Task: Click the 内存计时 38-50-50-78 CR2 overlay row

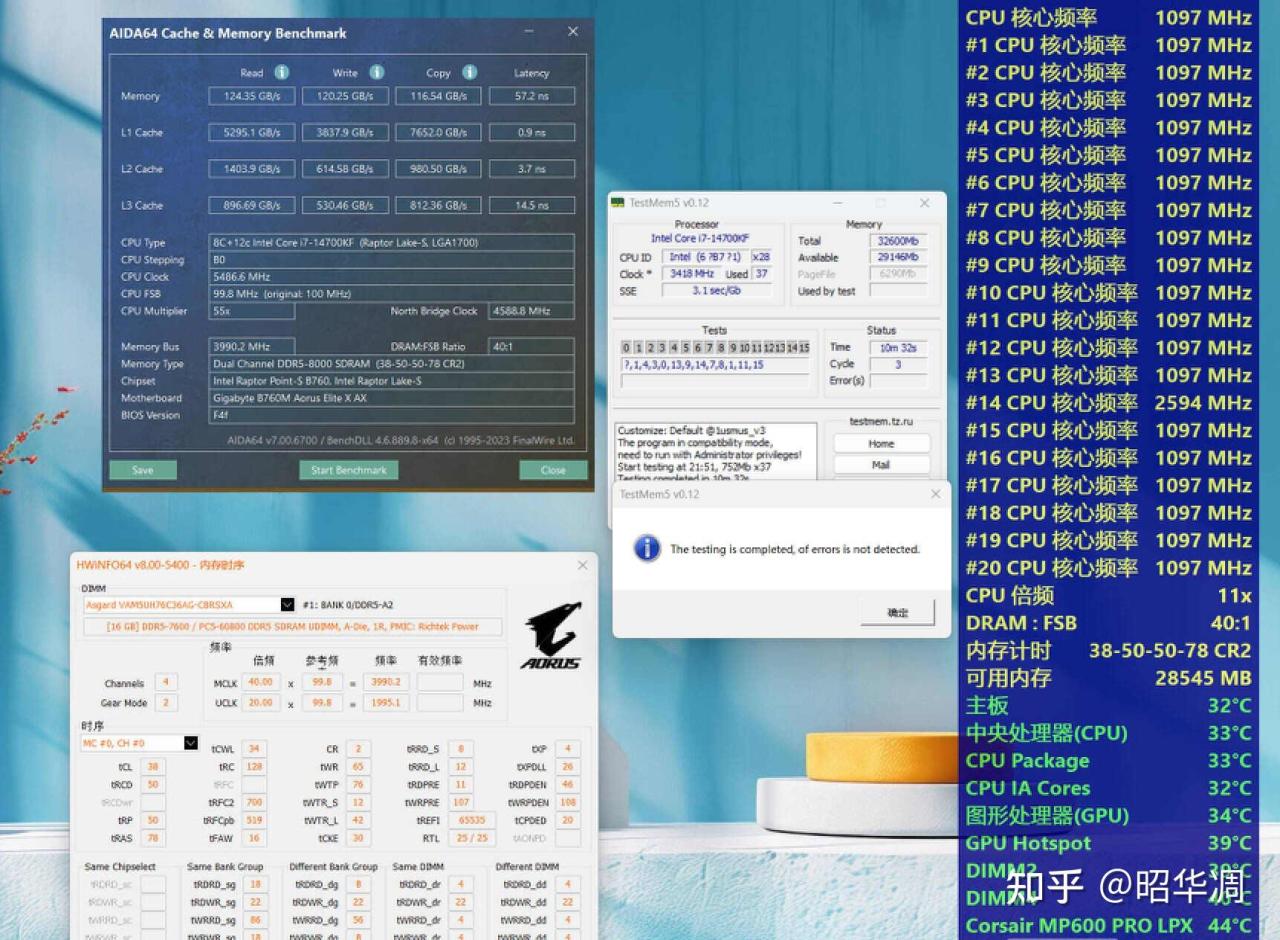Action: click(1108, 650)
